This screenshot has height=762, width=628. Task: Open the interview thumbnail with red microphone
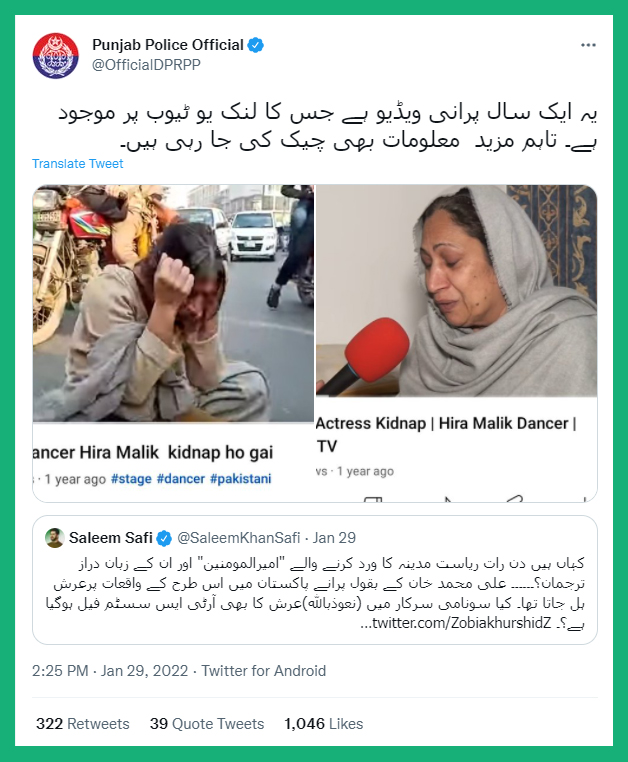point(456,291)
